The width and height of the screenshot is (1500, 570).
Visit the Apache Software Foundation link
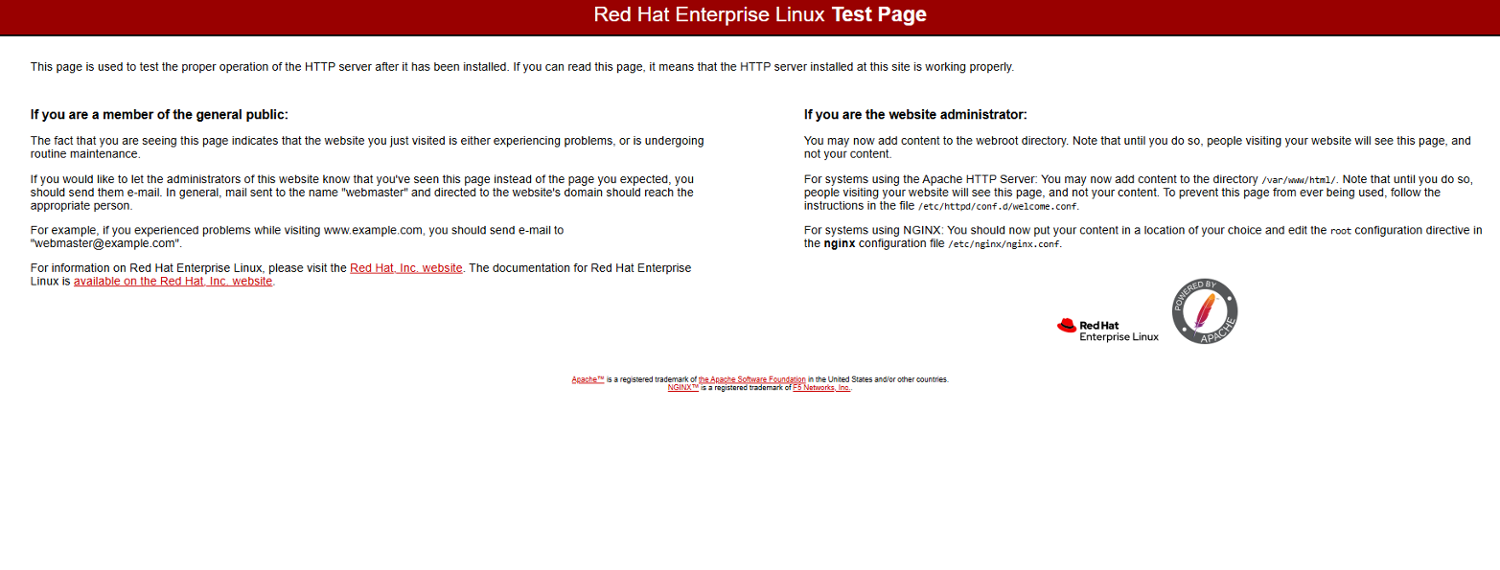(x=752, y=380)
